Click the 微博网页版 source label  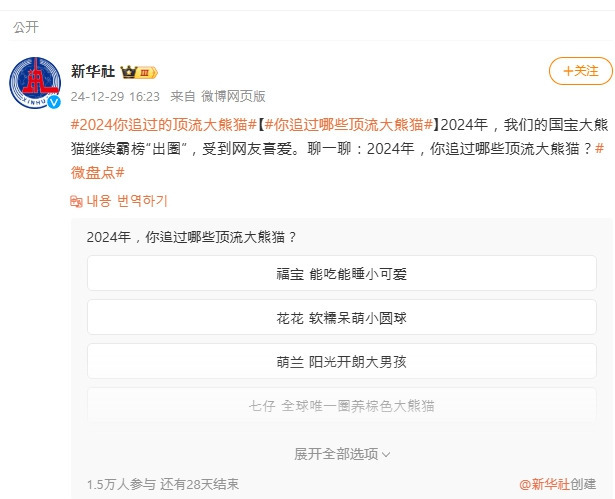coord(233,97)
